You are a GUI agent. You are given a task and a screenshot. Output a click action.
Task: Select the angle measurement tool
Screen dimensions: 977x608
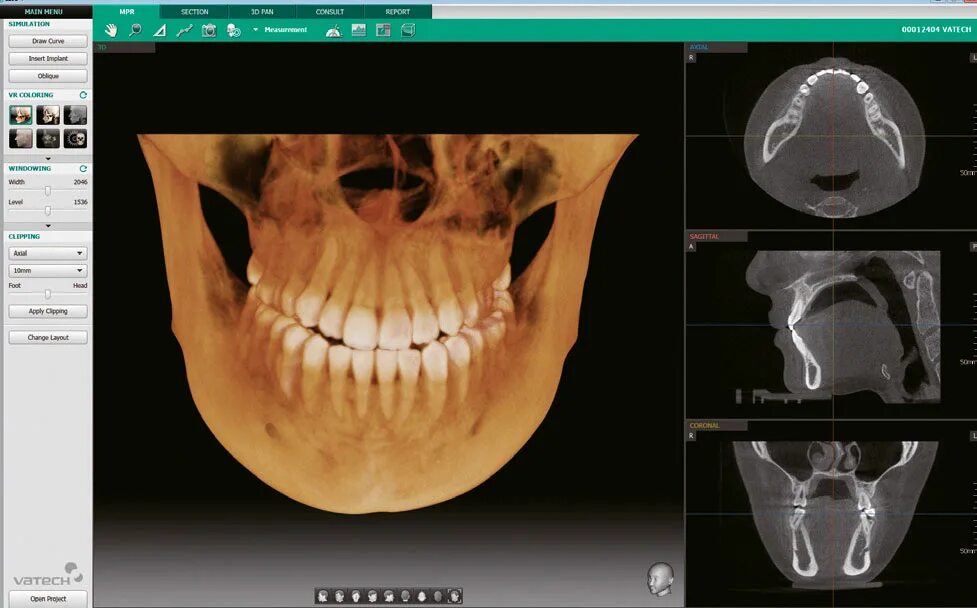[160, 31]
